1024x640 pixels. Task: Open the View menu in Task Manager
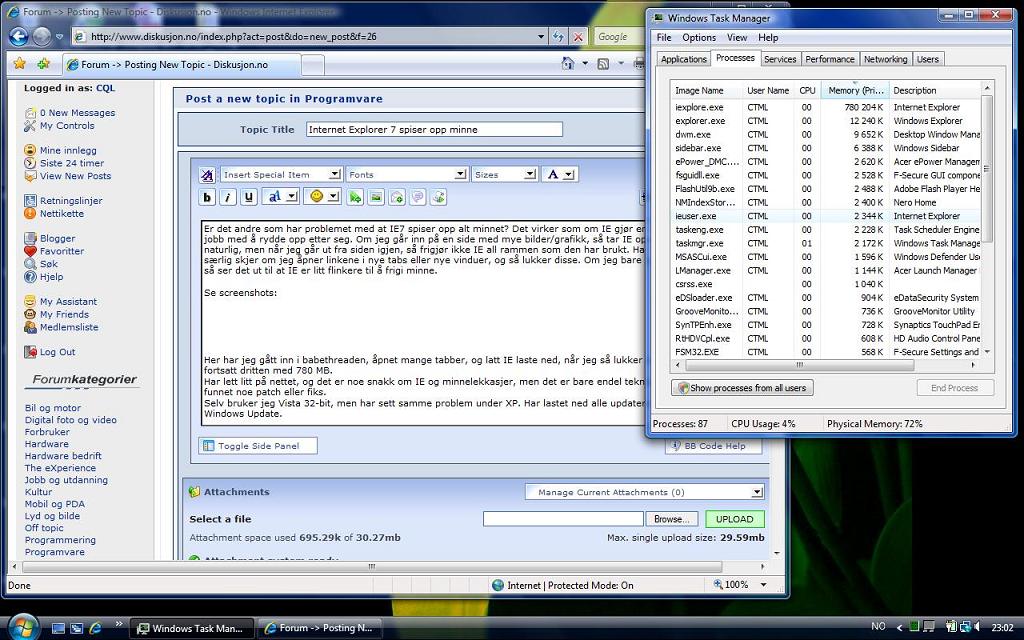point(737,37)
